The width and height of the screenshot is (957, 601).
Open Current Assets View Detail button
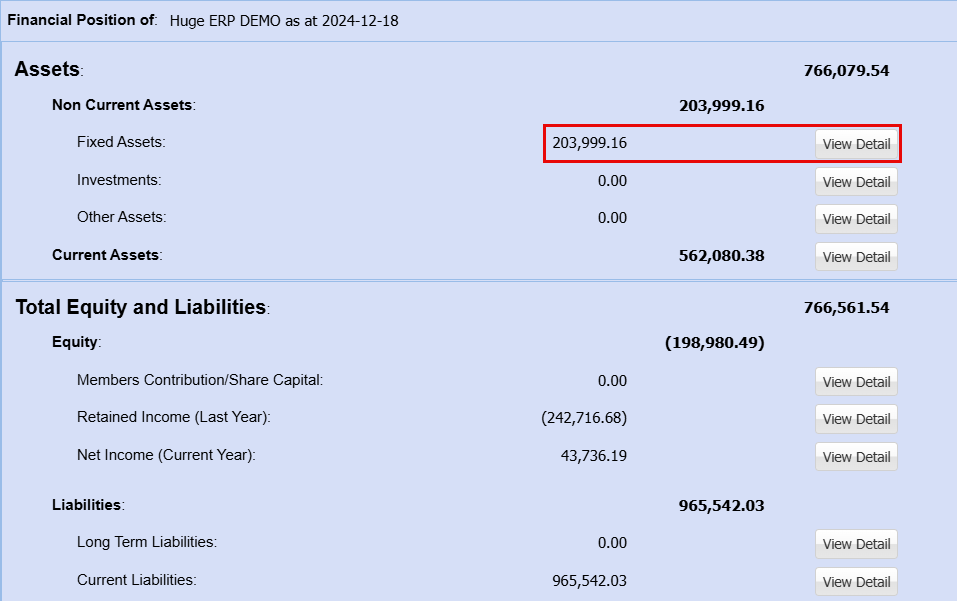[856, 257]
